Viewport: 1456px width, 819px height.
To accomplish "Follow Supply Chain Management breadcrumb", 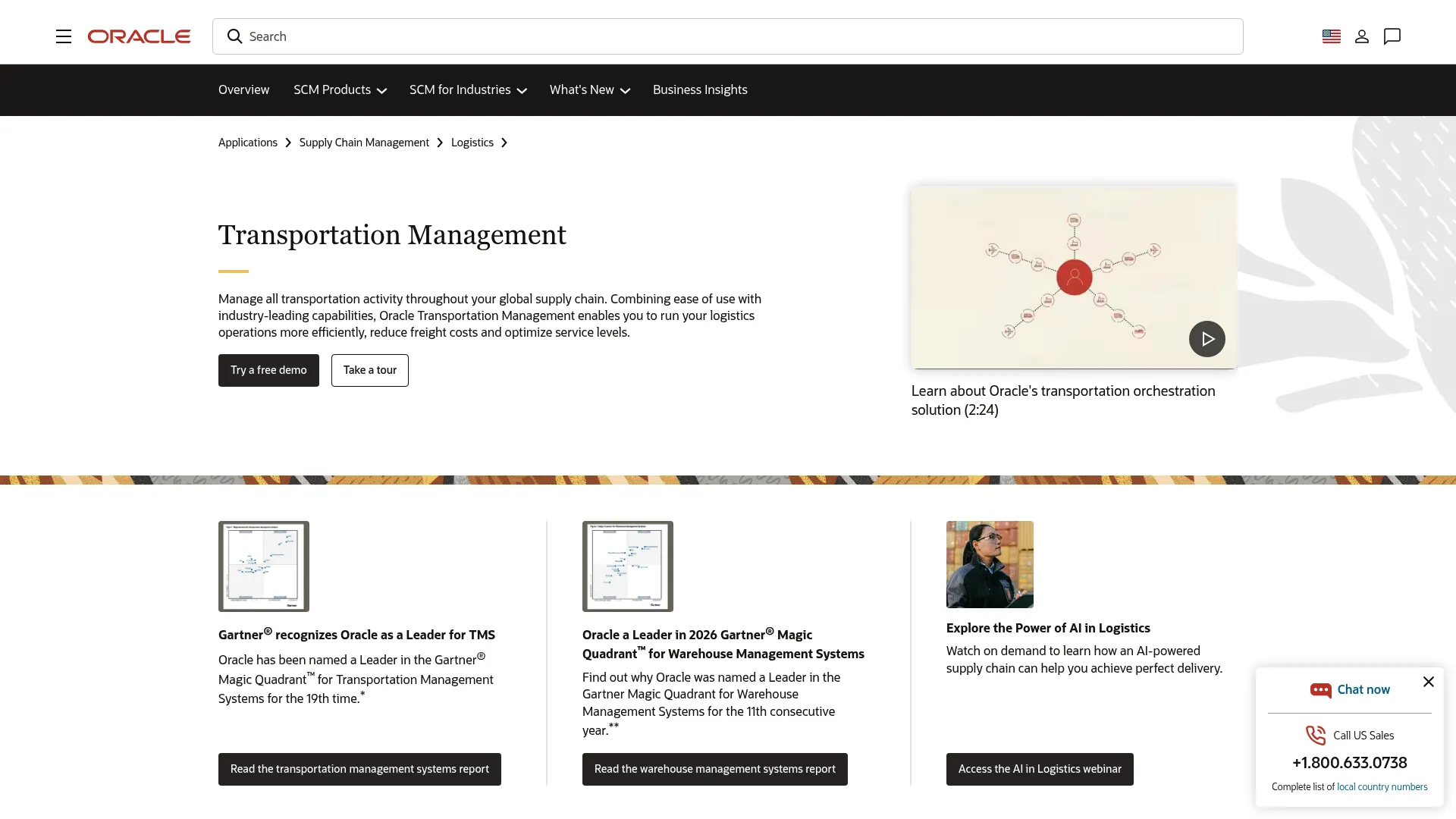I will pos(364,143).
